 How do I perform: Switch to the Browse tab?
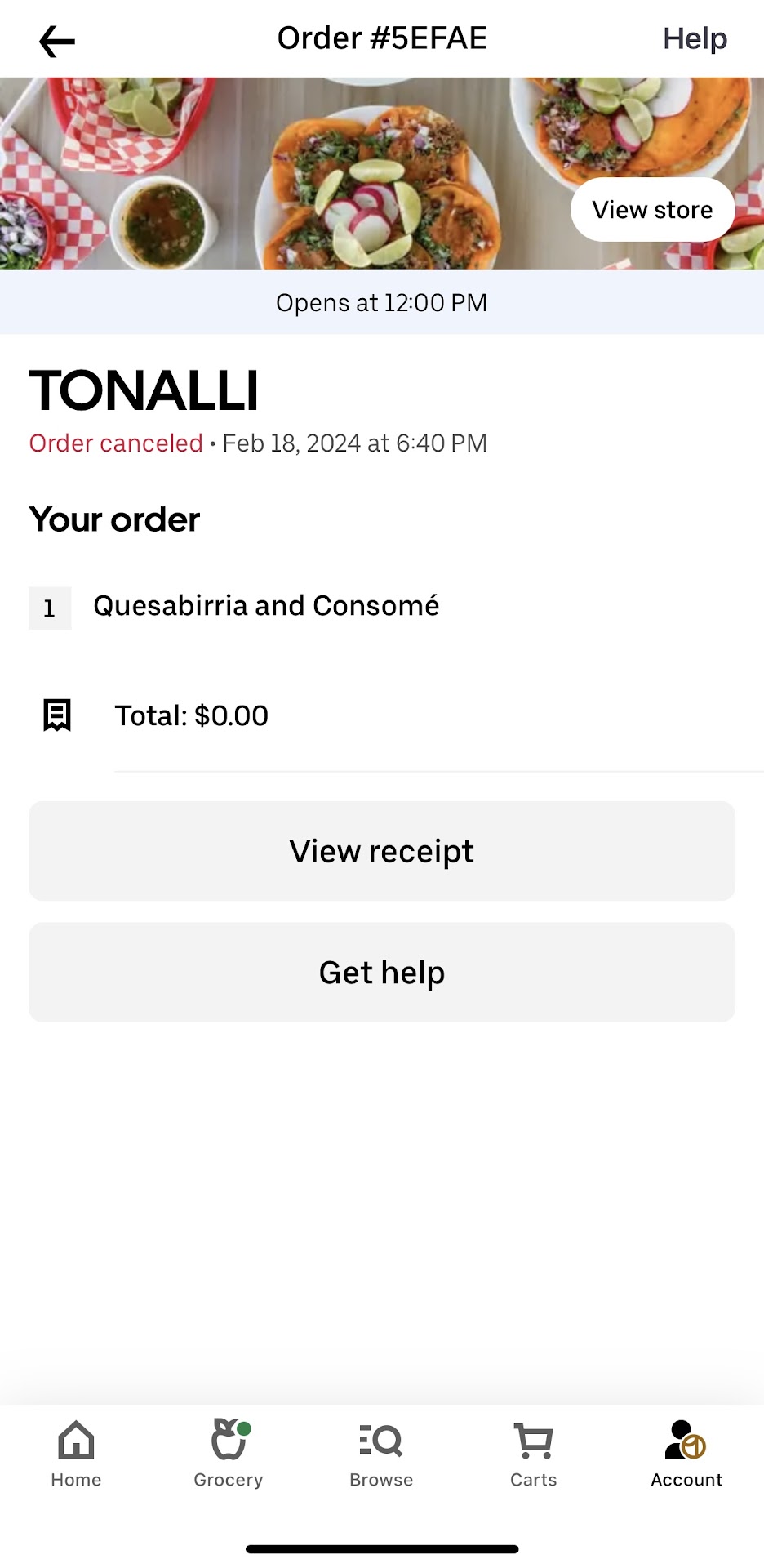click(381, 1454)
